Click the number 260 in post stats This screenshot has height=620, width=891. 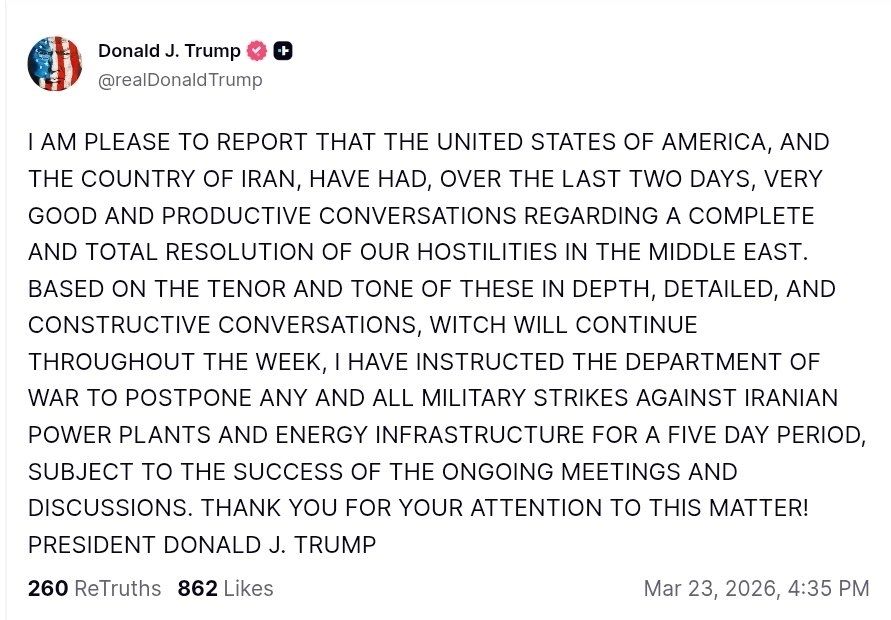[48, 588]
